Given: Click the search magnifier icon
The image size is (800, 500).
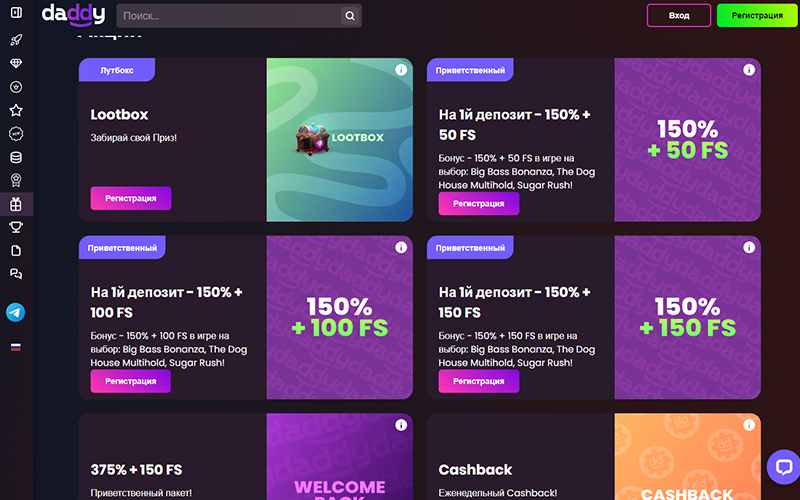Looking at the screenshot, I should click(350, 16).
